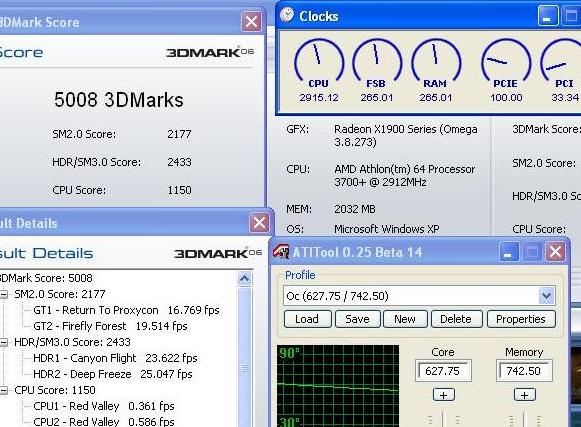Click 'Radeon X1900 Series (Omega 3.8.273)' text
This screenshot has height=427, width=581.
coord(406,135)
